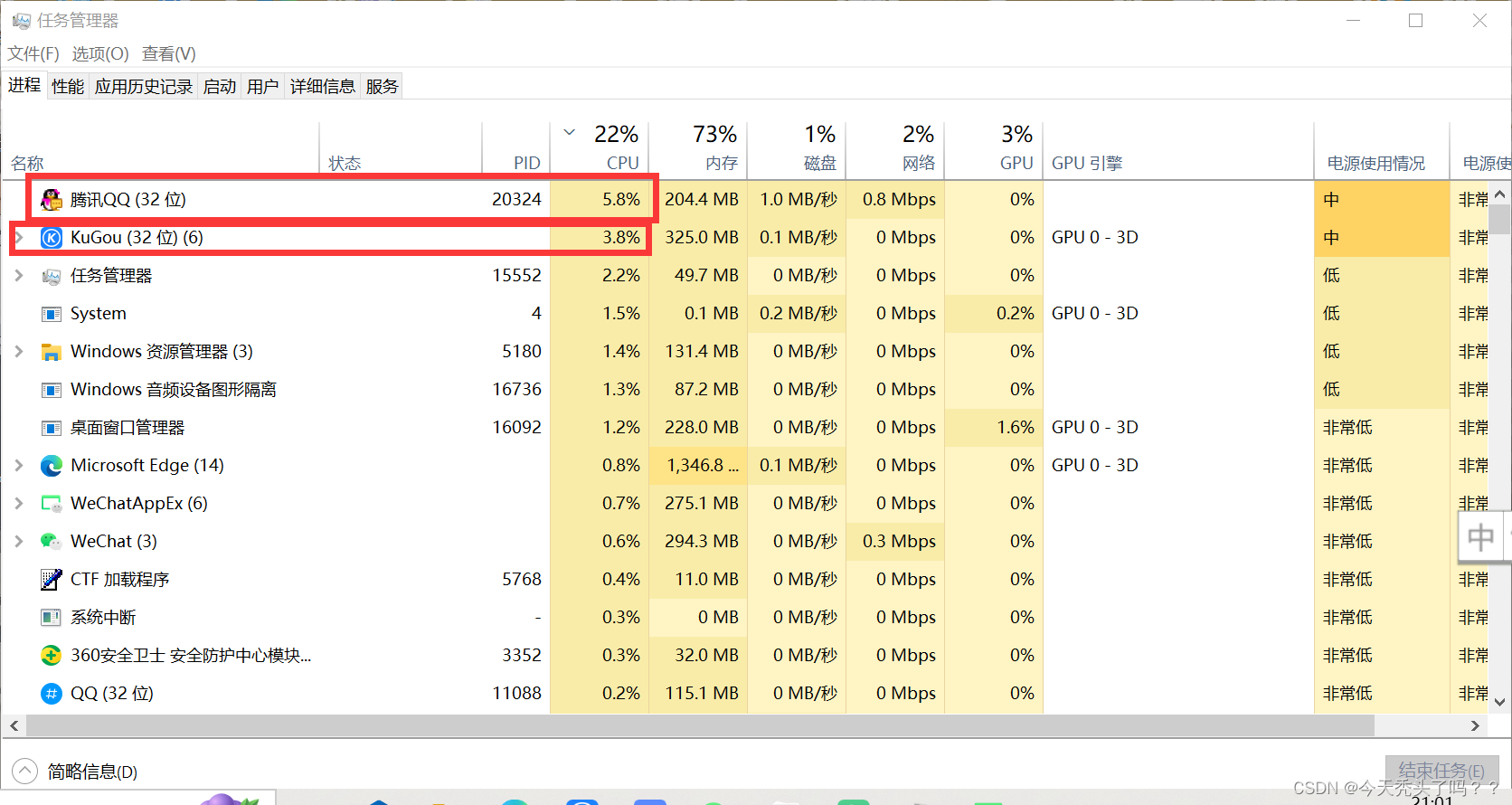Click the horizontal scrollbar thumb
This screenshot has width=1512, height=805.
(700, 725)
